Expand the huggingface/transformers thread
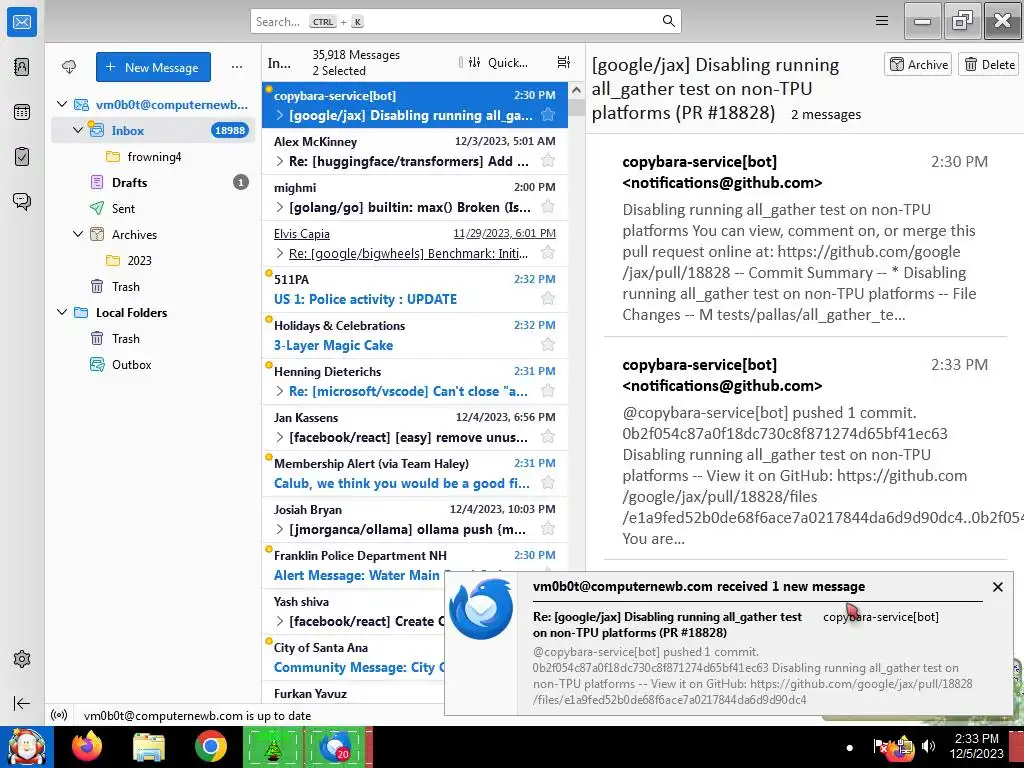 click(280, 161)
